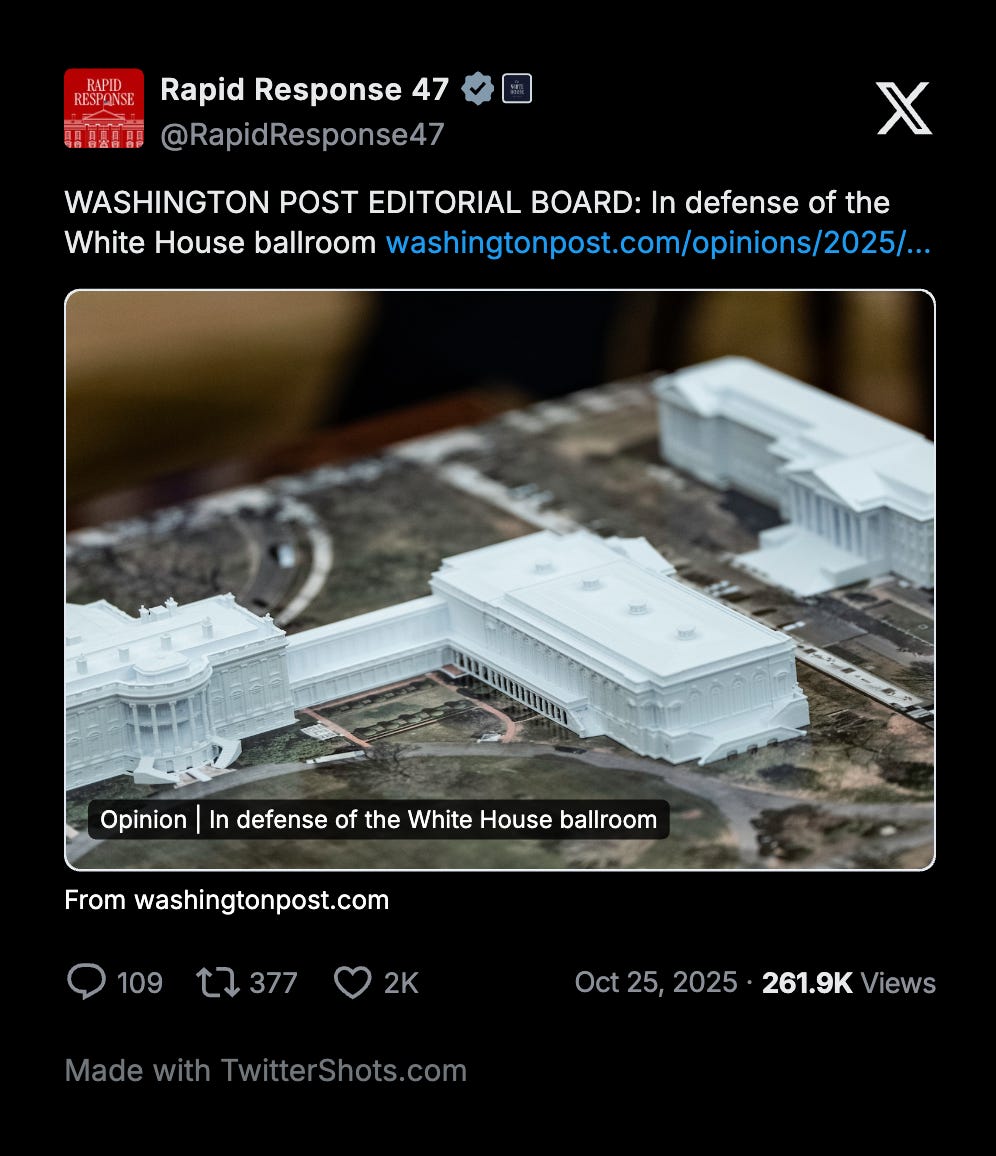Open the ballroom model preview image
Screen dimensions: 996x1156
(500, 579)
